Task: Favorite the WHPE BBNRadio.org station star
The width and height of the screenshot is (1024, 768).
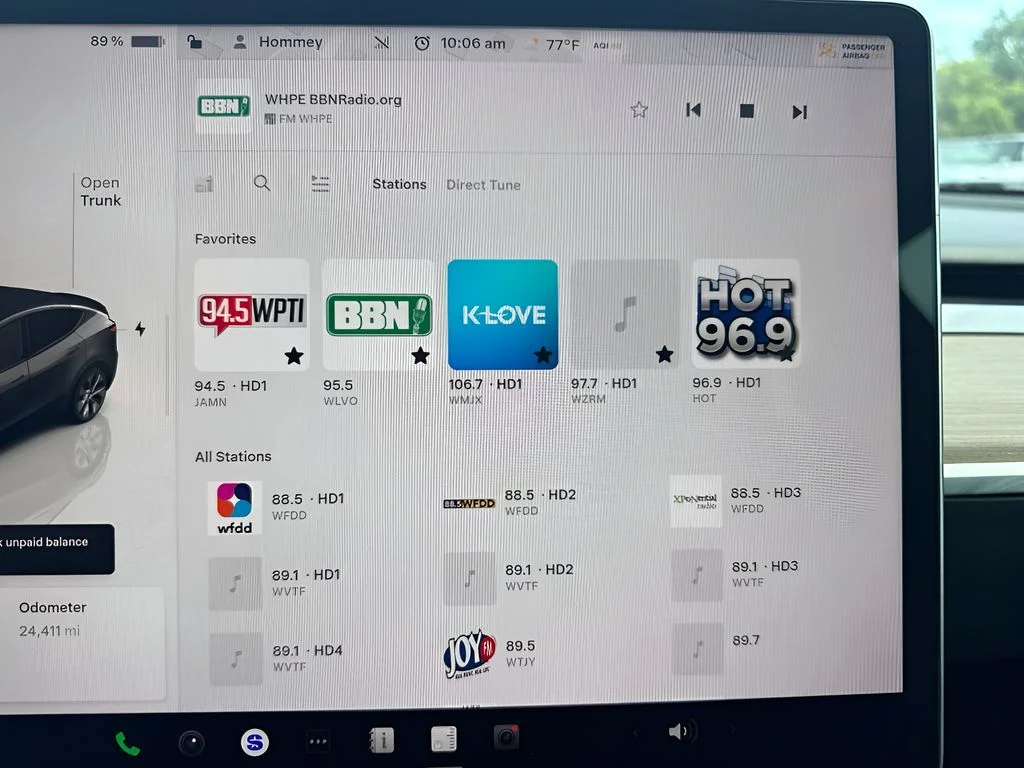Action: (639, 110)
